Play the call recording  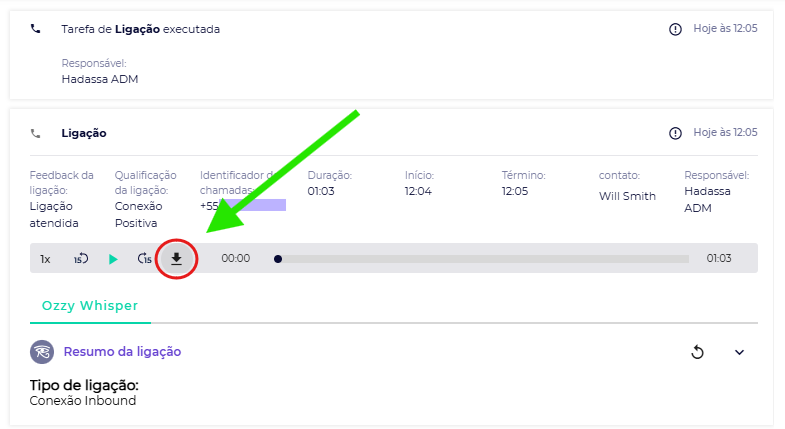pyautogui.click(x=113, y=259)
